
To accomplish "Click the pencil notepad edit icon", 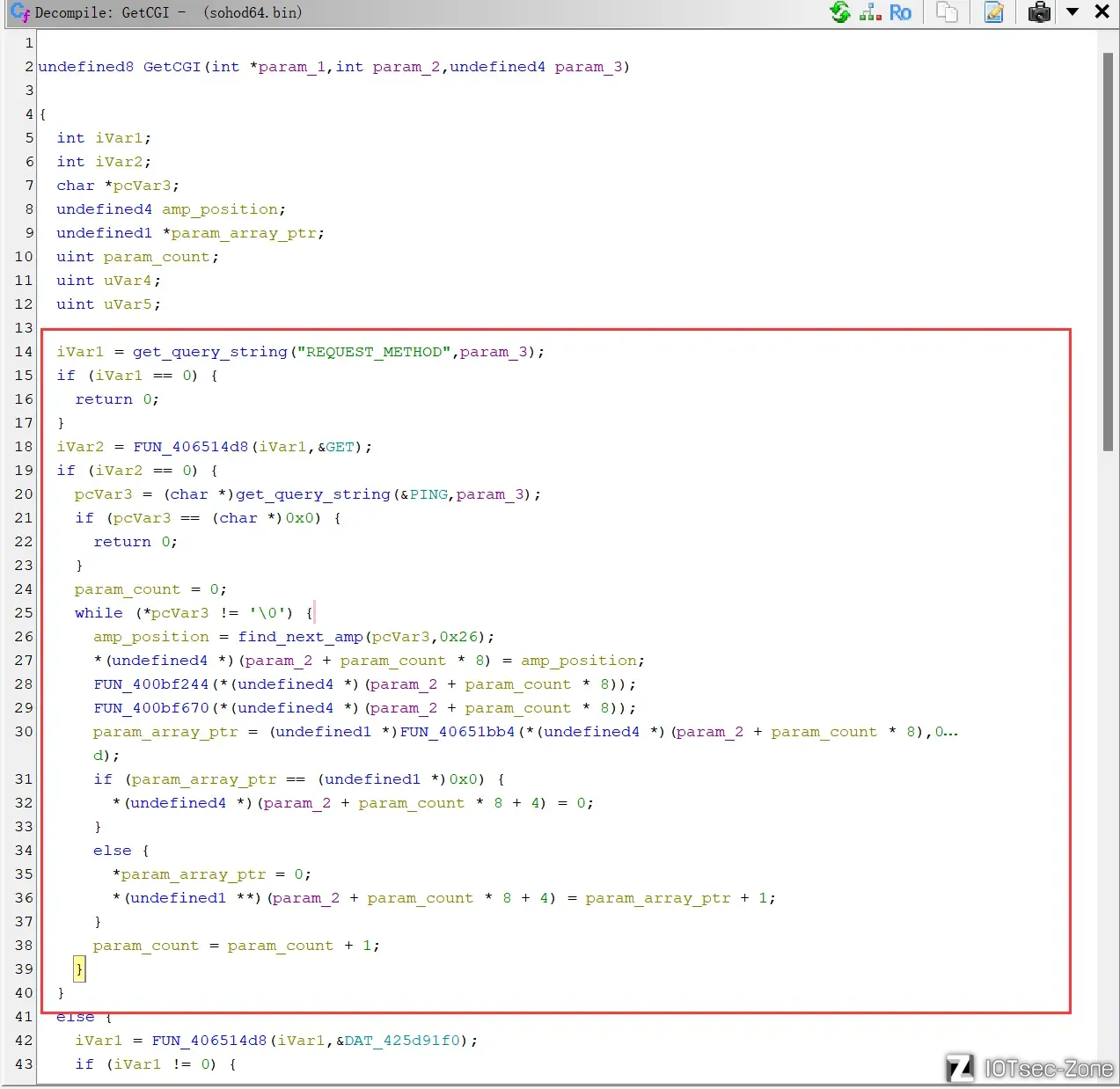I will coord(994,12).
